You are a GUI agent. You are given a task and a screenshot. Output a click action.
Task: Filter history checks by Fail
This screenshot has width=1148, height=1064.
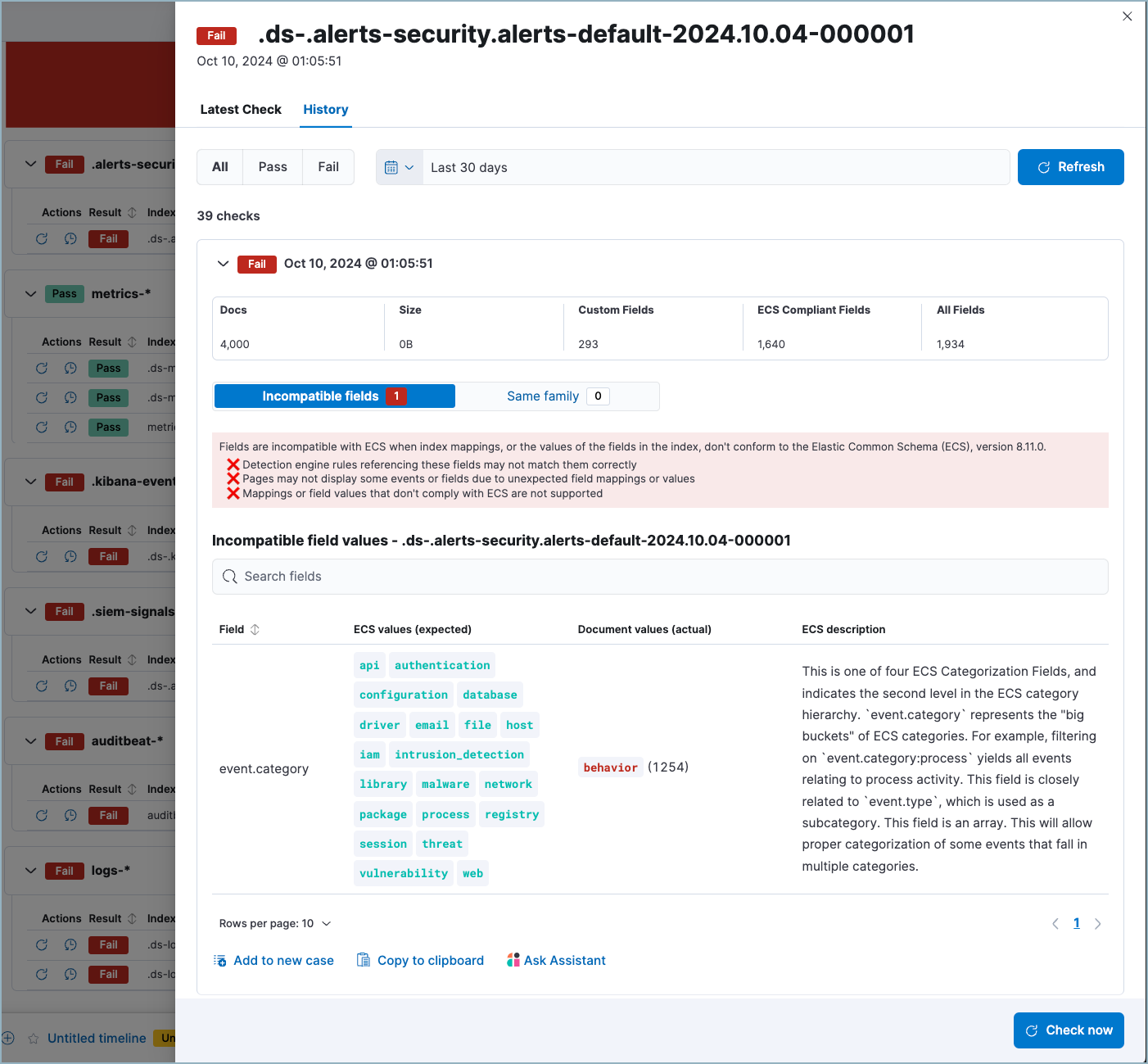coord(328,167)
